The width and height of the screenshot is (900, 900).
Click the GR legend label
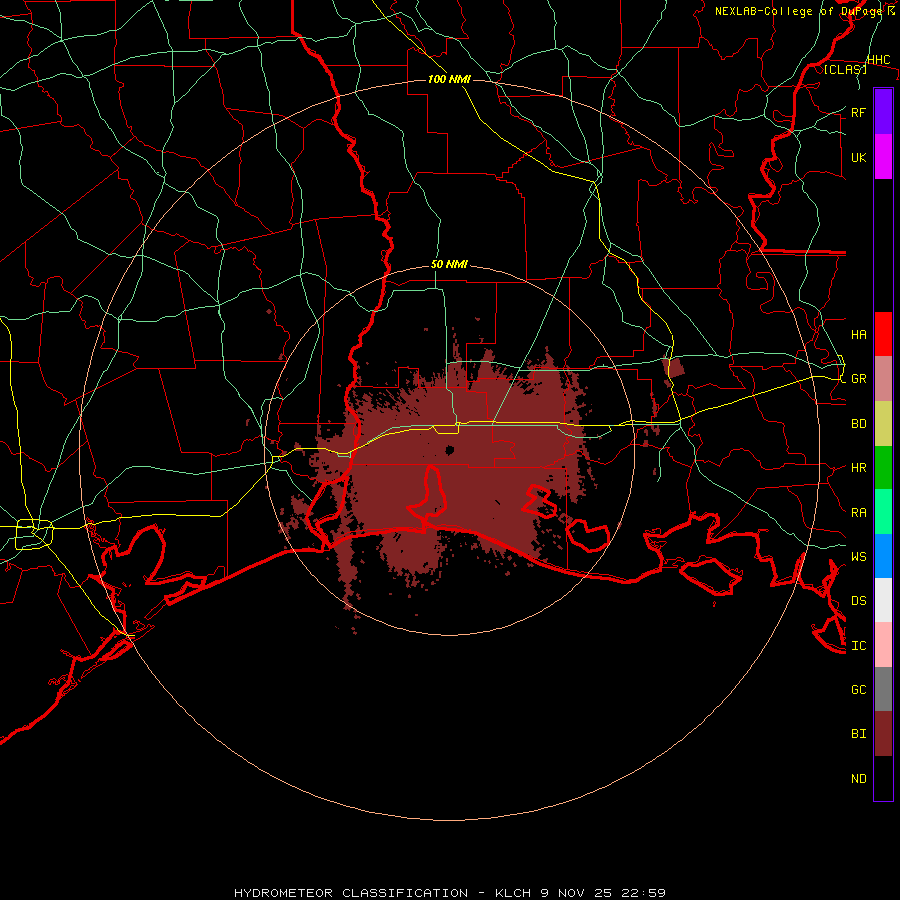click(x=858, y=379)
